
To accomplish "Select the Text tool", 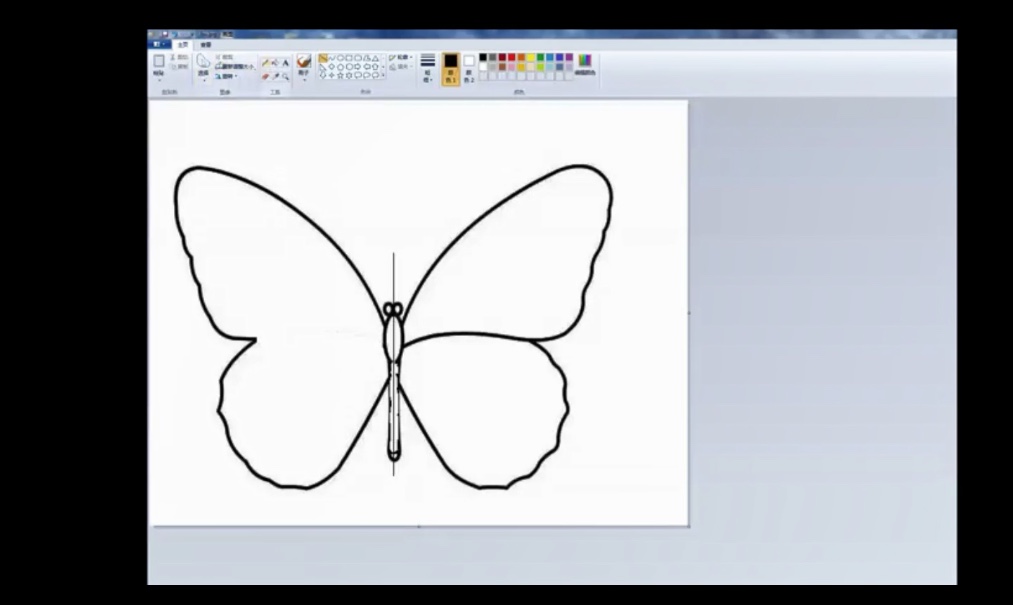I will [x=286, y=62].
